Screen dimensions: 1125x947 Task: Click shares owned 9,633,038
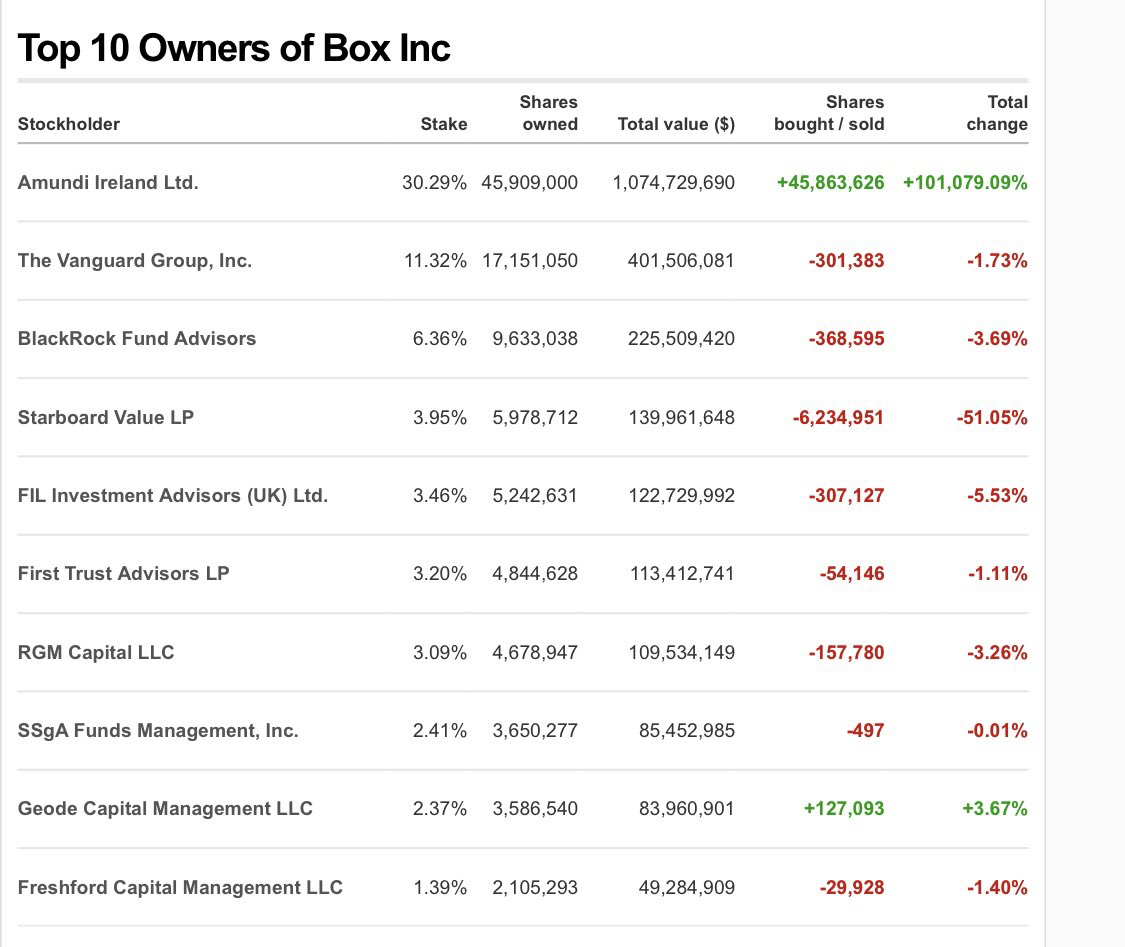535,339
